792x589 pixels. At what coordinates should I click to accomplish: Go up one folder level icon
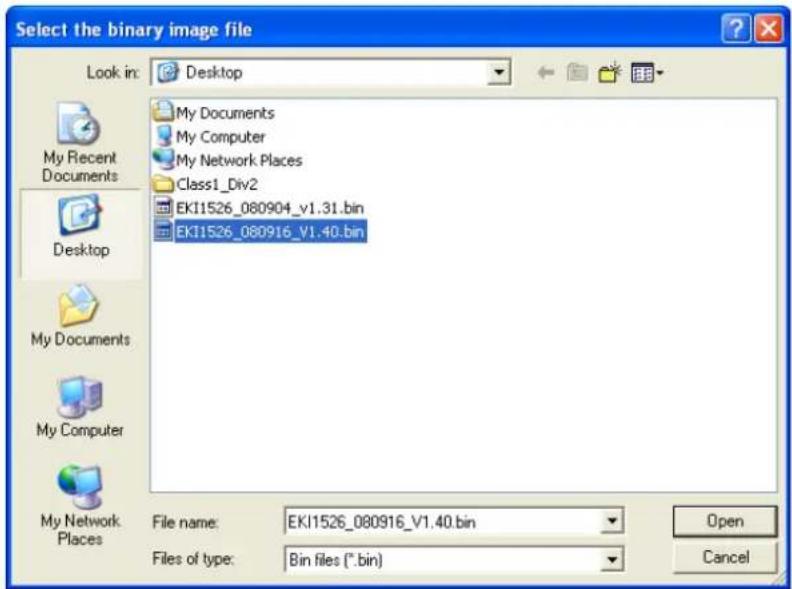pyautogui.click(x=577, y=73)
